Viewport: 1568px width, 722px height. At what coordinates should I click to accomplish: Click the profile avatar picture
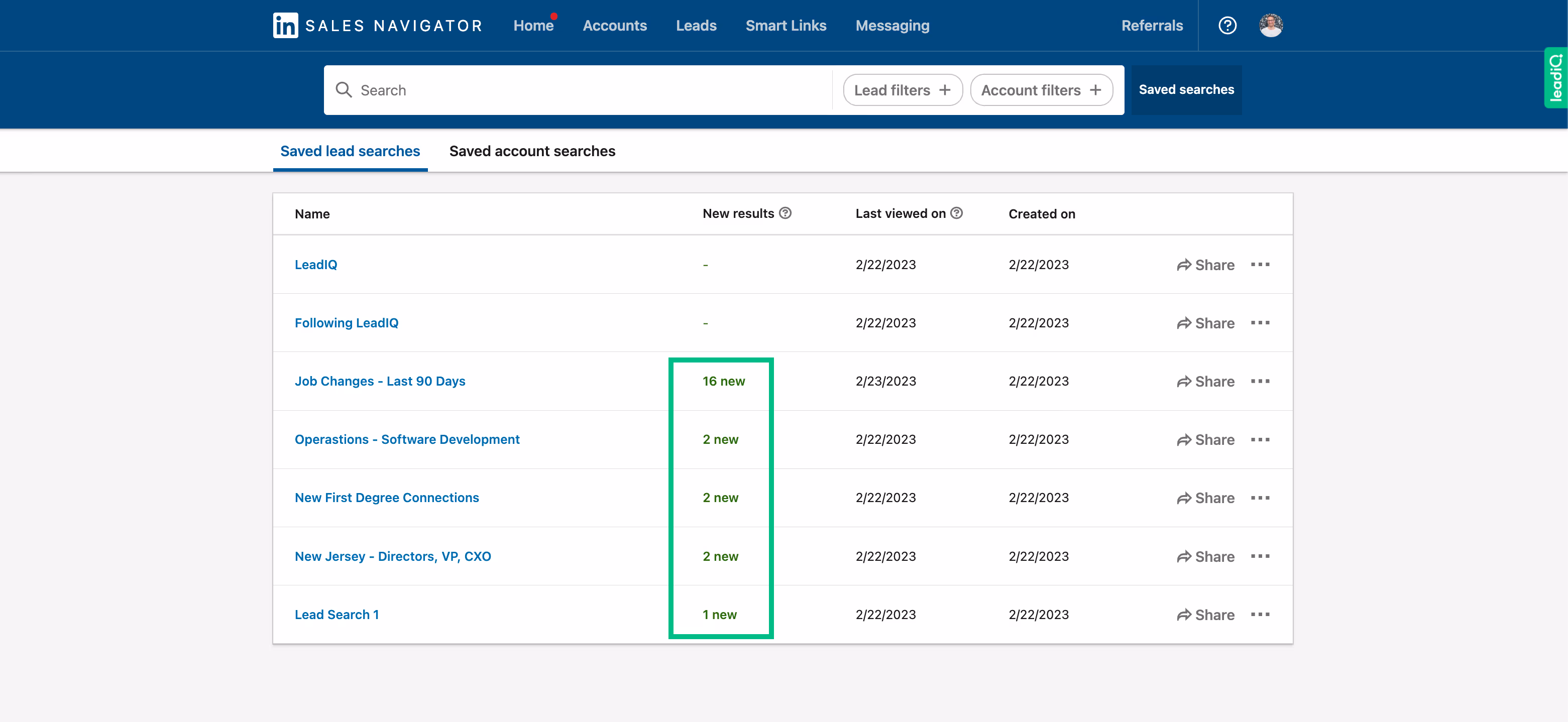point(1270,26)
